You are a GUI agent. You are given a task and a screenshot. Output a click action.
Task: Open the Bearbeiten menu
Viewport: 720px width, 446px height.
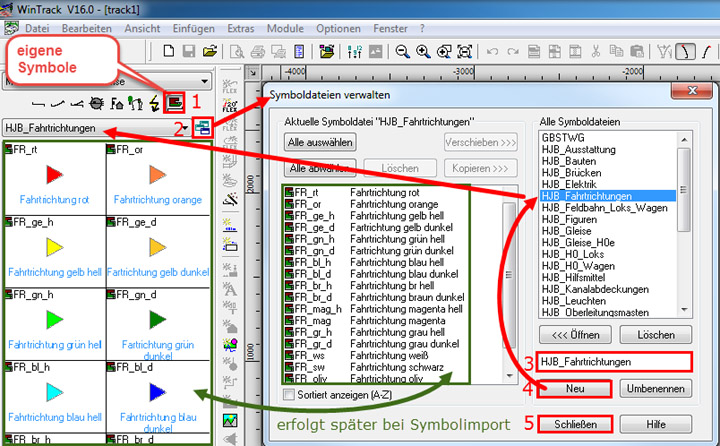pyautogui.click(x=86, y=28)
